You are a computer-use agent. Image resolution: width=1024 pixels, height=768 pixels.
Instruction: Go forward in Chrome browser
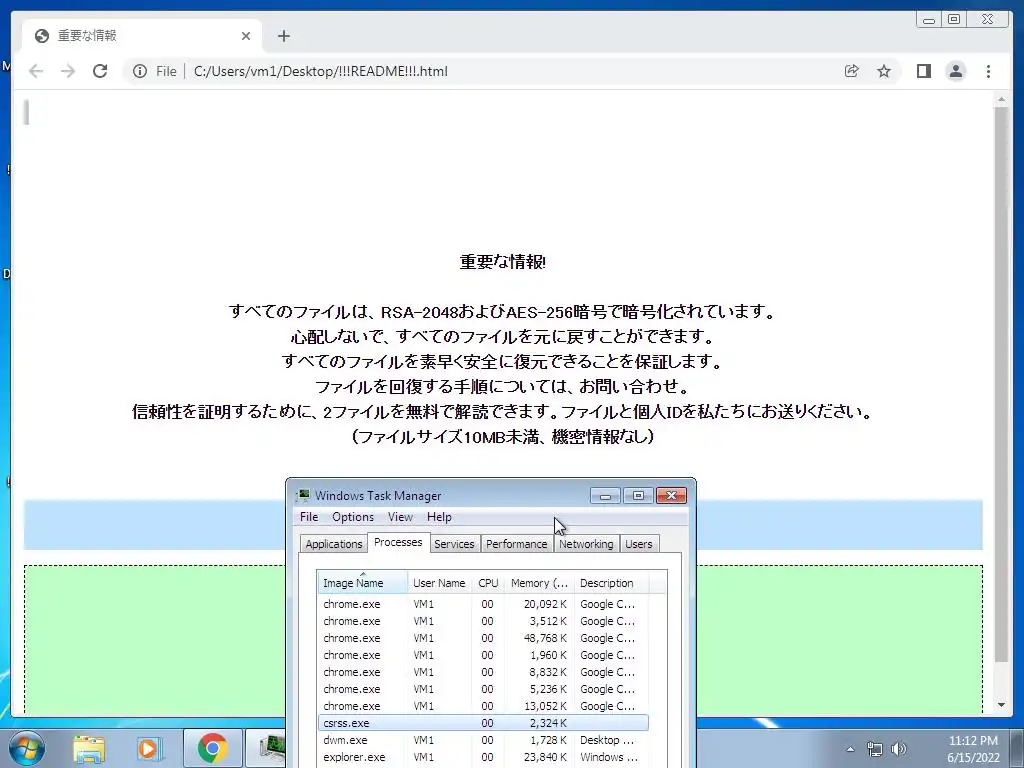point(68,71)
